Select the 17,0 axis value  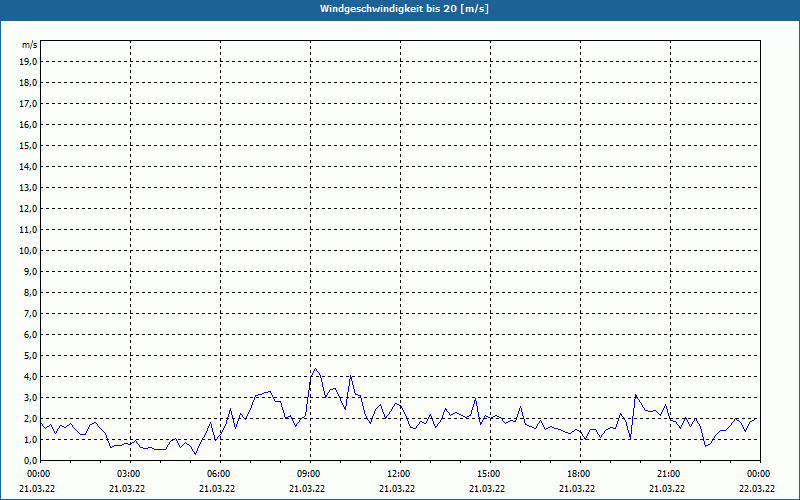(28, 104)
